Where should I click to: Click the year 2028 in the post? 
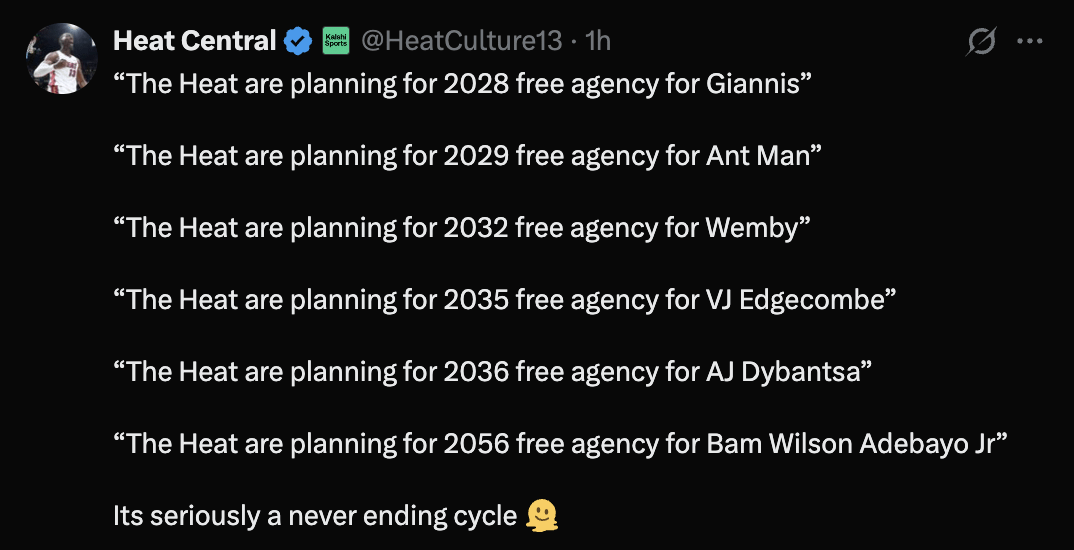(475, 84)
